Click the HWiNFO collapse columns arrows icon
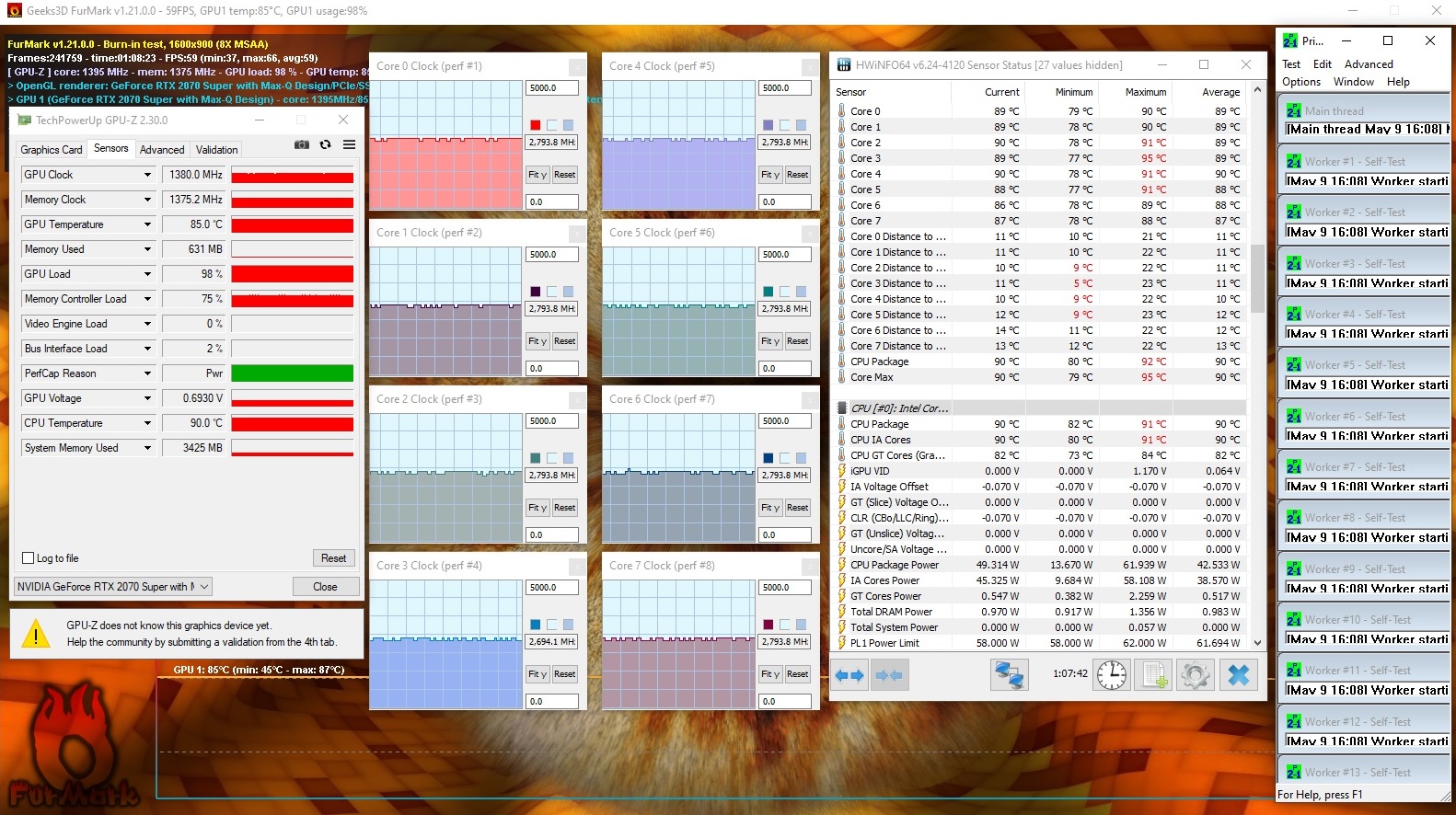Image resolution: width=1456 pixels, height=815 pixels. (x=889, y=675)
